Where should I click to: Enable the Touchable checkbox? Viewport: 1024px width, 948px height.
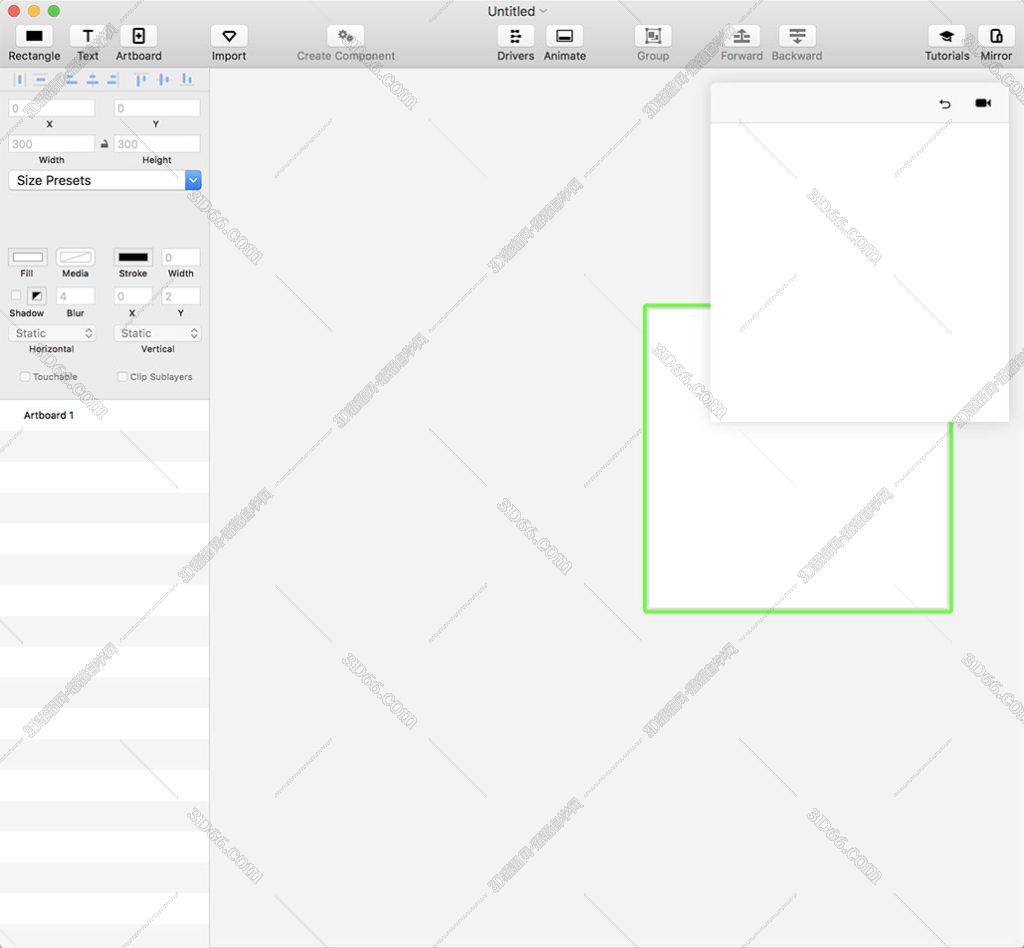(25, 377)
